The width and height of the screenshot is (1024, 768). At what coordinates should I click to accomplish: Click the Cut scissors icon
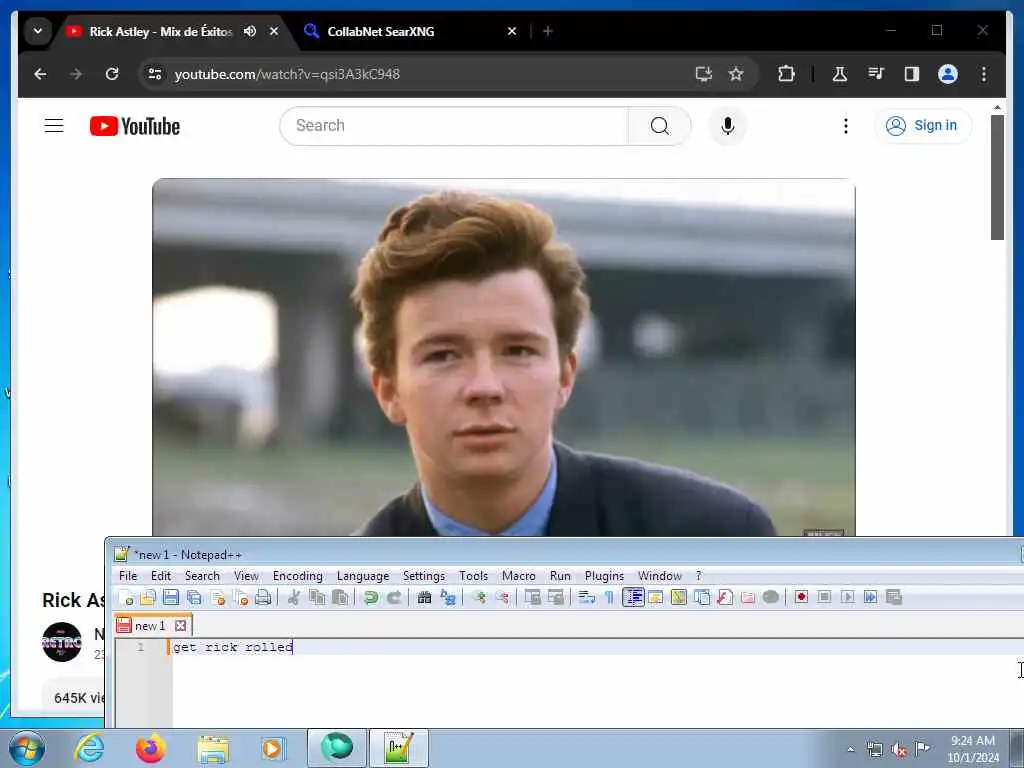point(294,598)
